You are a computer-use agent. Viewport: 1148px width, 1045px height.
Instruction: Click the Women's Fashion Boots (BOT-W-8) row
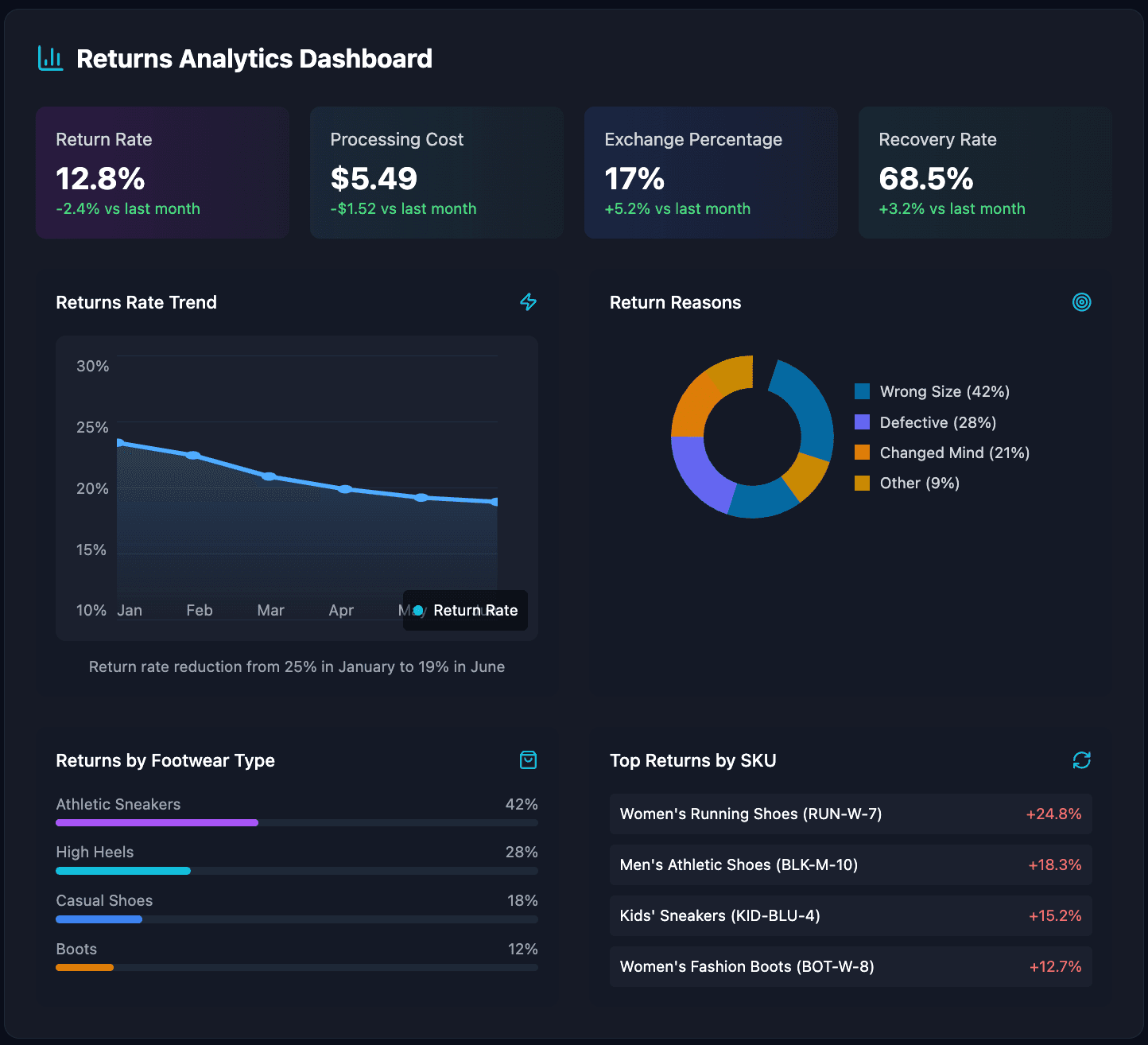click(850, 966)
